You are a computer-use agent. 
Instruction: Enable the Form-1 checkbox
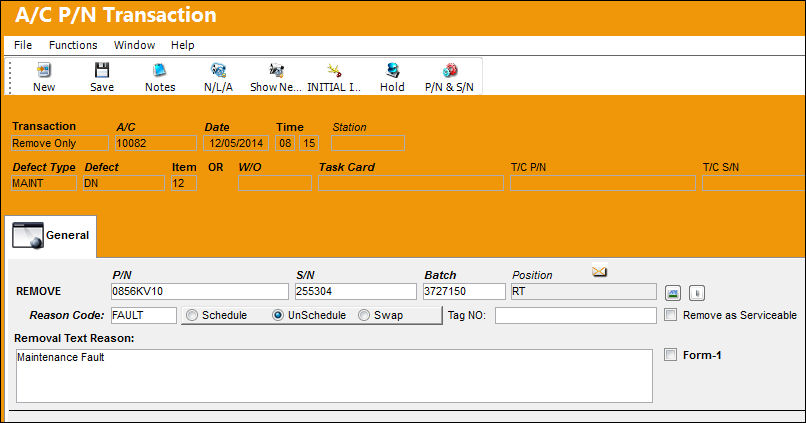click(670, 354)
